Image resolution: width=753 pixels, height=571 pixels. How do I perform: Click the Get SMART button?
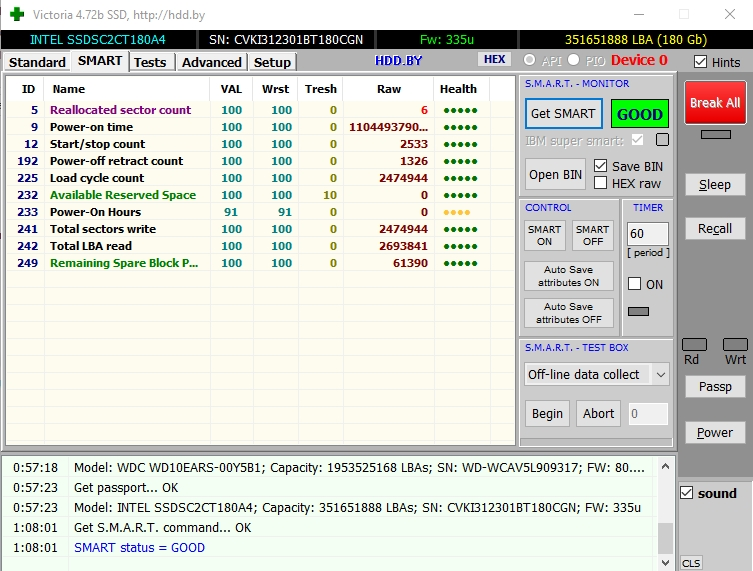[x=563, y=114]
